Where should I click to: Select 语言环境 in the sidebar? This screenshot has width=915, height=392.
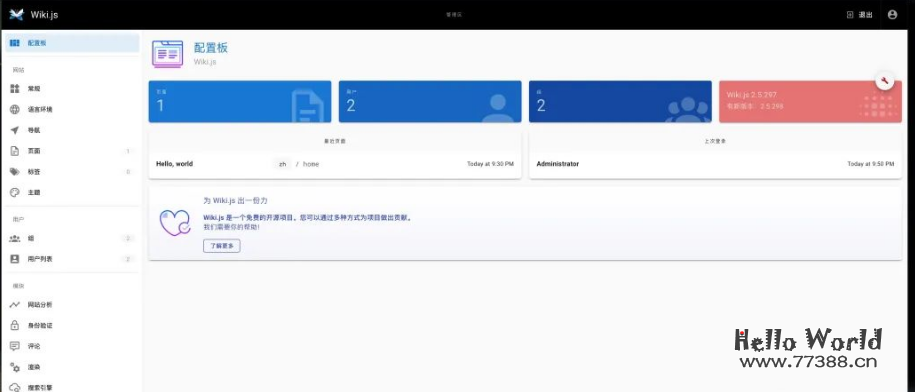click(x=72, y=110)
